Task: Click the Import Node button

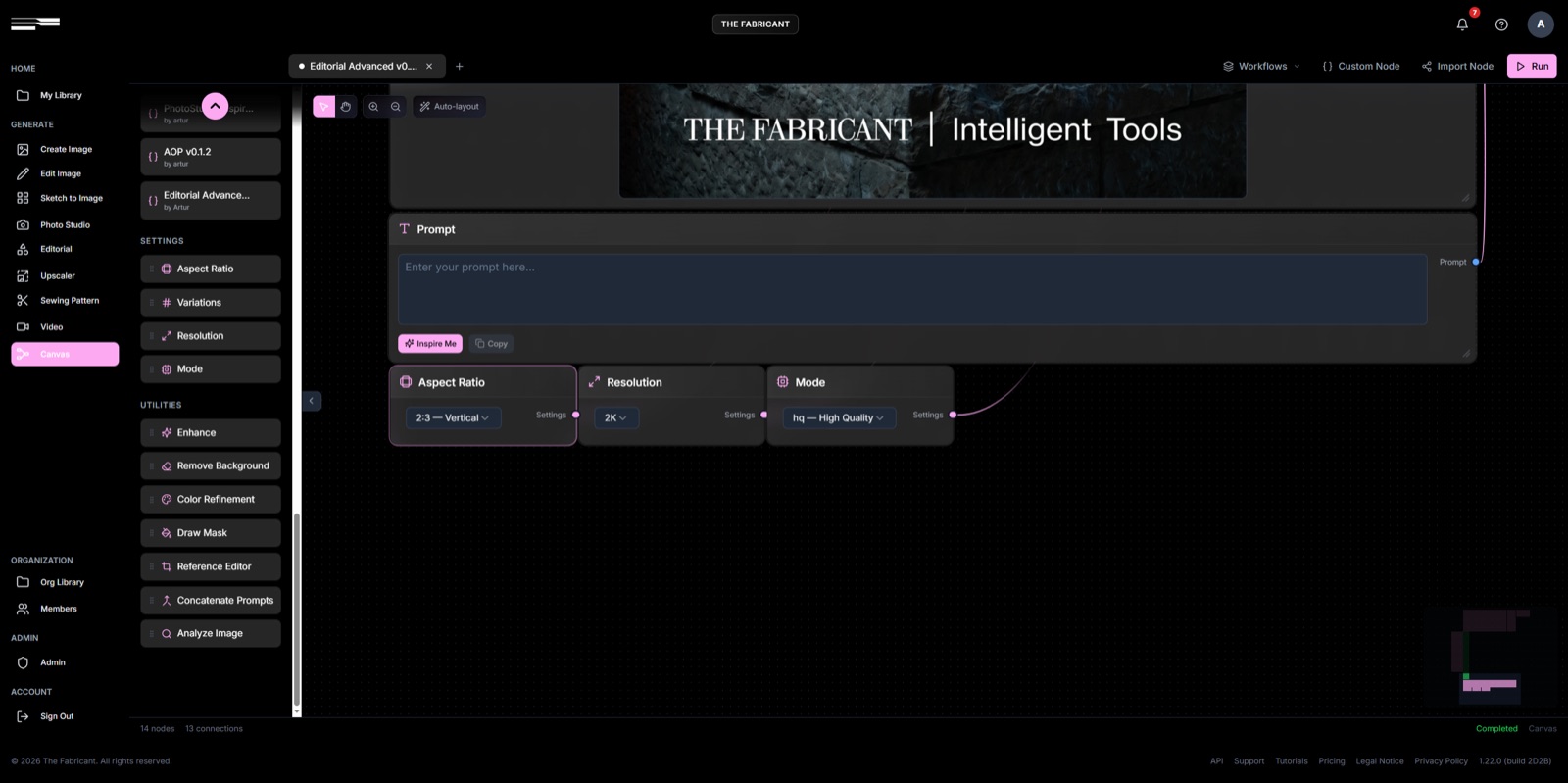Action: [1457, 67]
